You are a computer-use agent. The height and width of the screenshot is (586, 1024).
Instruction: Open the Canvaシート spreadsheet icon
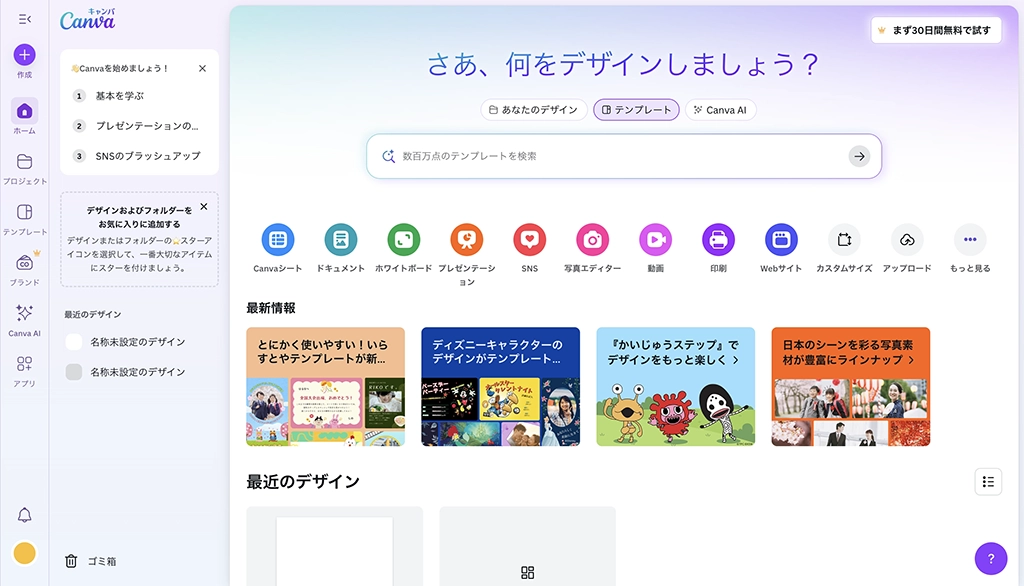click(278, 240)
